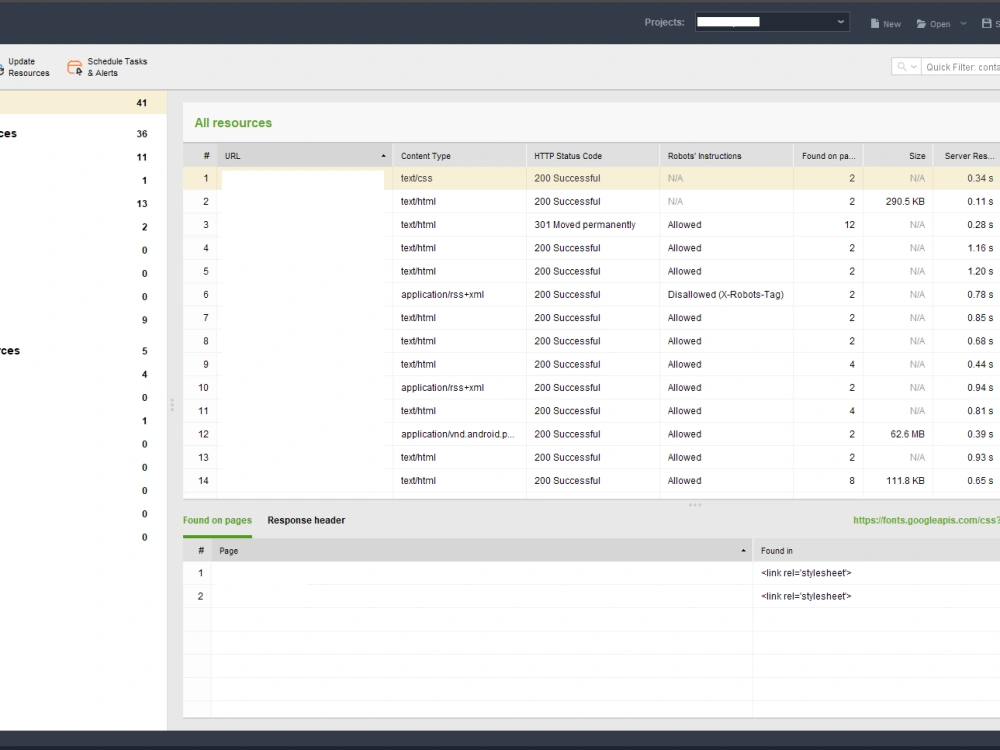Viewport: 1000px width, 750px height.
Task: Sort by Robots' Instructions column header
Action: [x=726, y=156]
